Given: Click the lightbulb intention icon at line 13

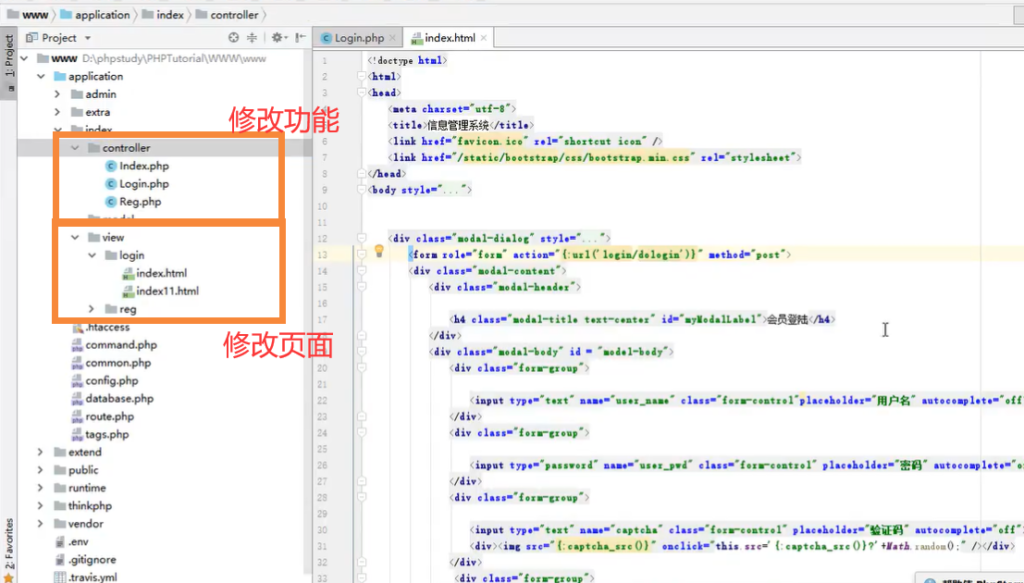Looking at the screenshot, I should 379,251.
